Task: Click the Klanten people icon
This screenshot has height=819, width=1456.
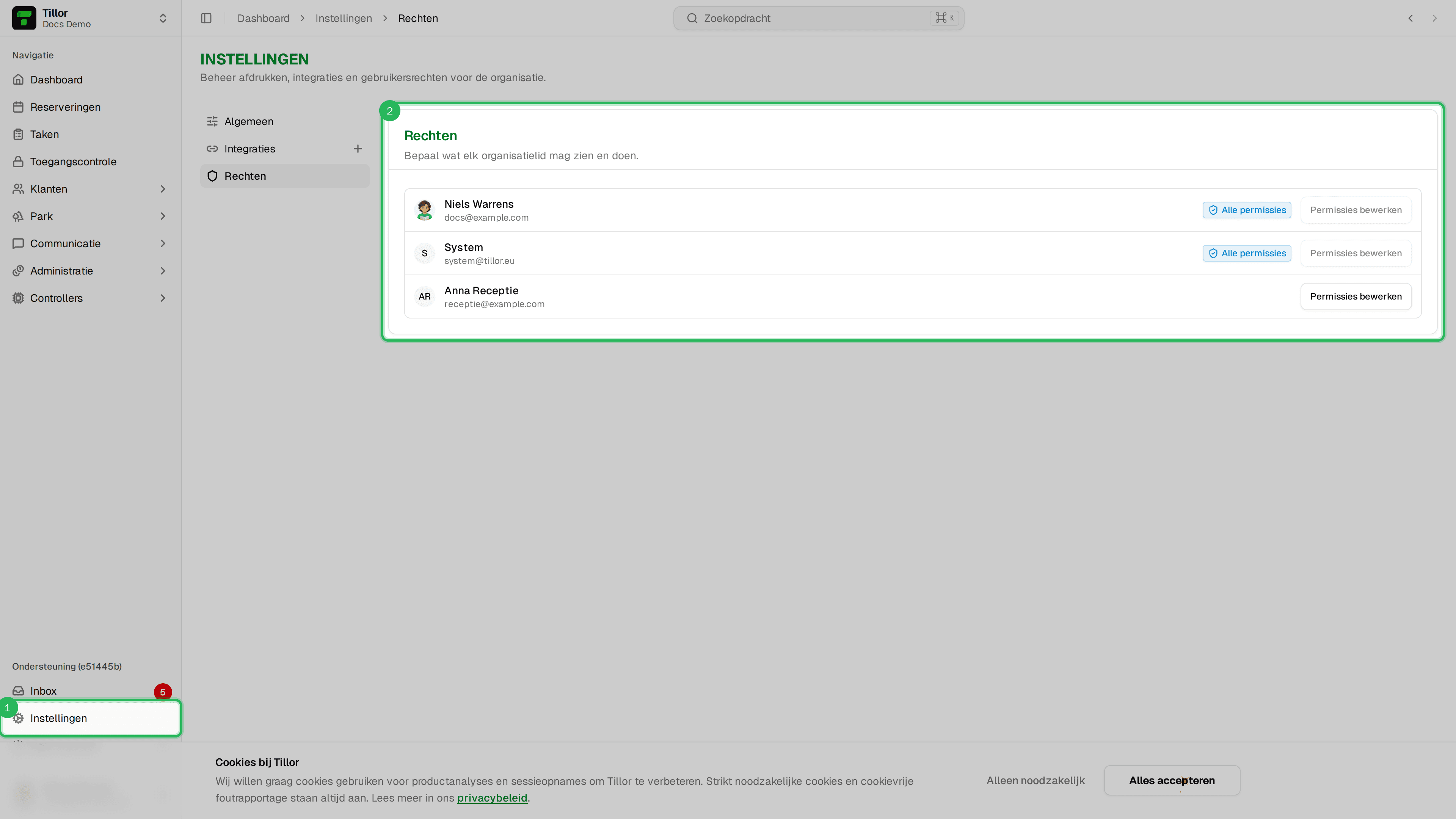Action: [x=18, y=189]
